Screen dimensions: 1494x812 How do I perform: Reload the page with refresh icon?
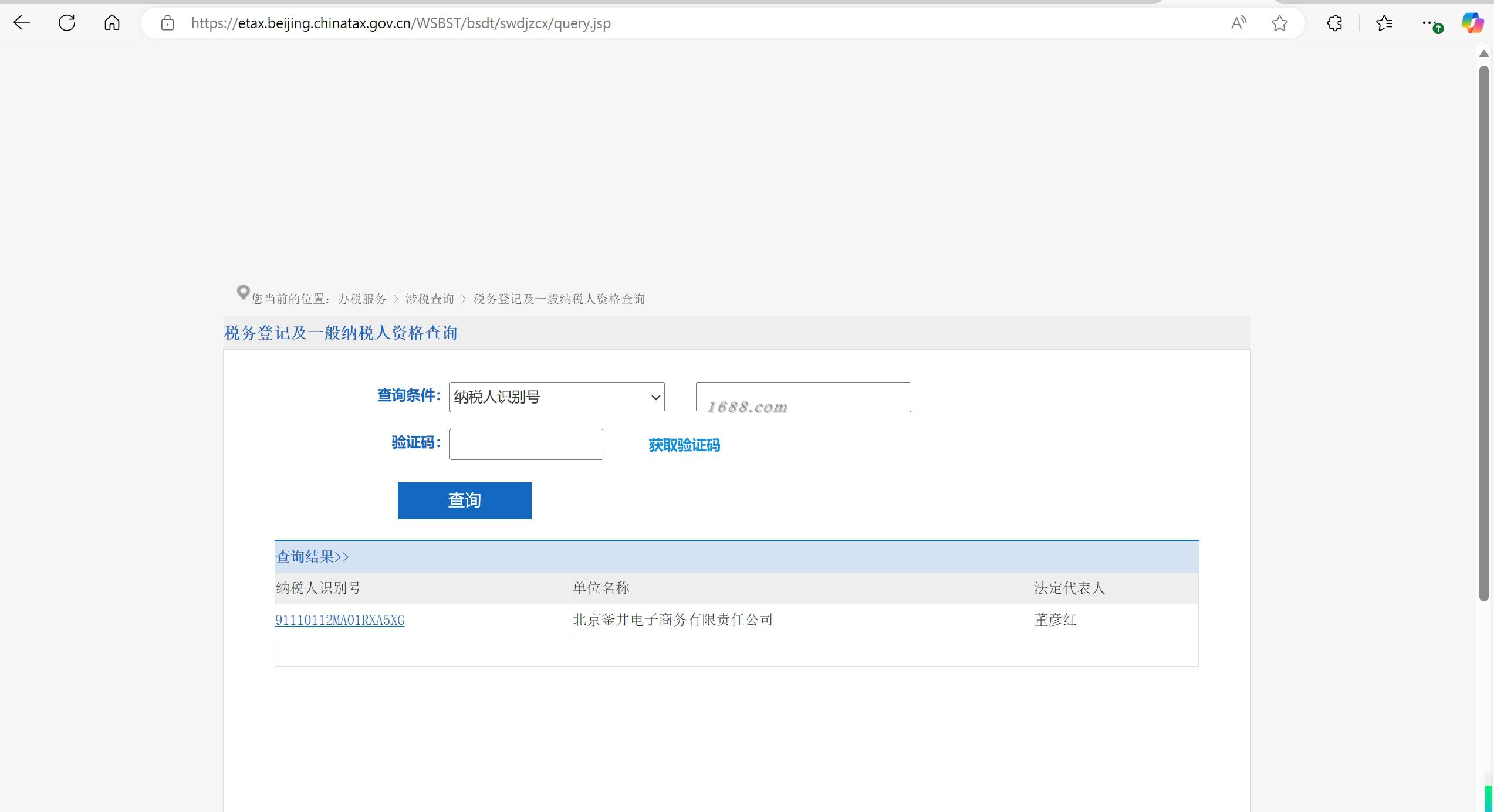click(67, 23)
